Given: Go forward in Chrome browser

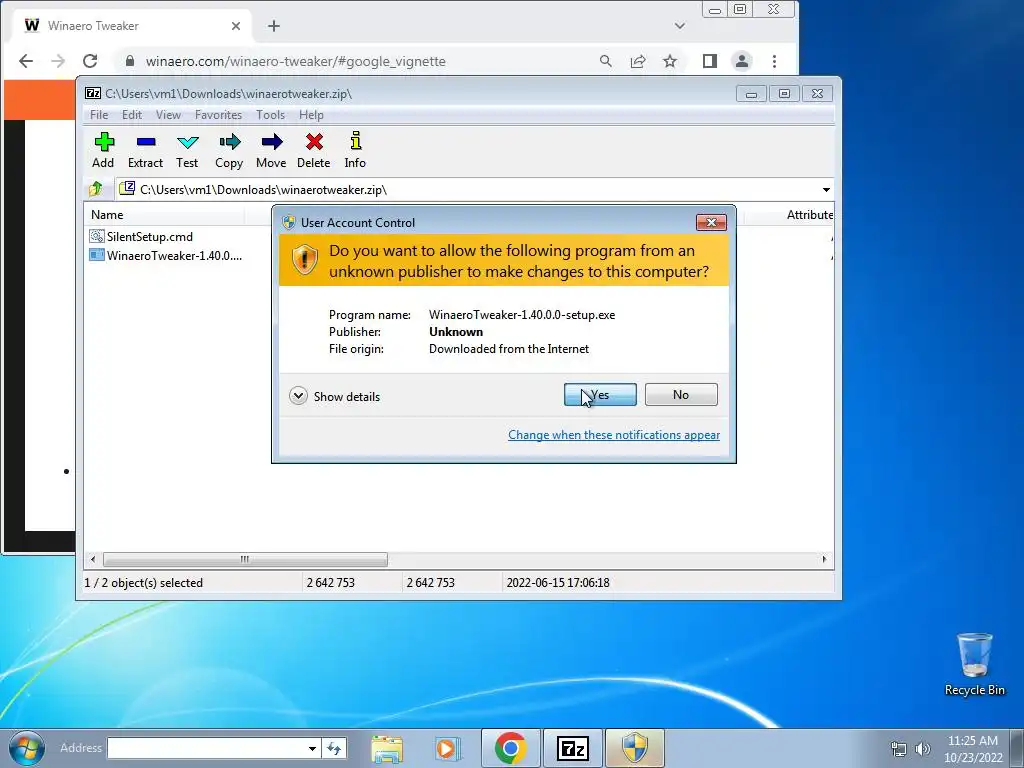Looking at the screenshot, I should tap(58, 61).
